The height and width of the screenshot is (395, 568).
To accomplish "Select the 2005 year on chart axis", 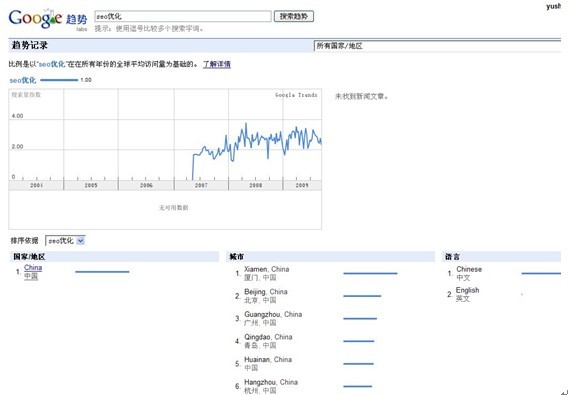I will click(91, 185).
